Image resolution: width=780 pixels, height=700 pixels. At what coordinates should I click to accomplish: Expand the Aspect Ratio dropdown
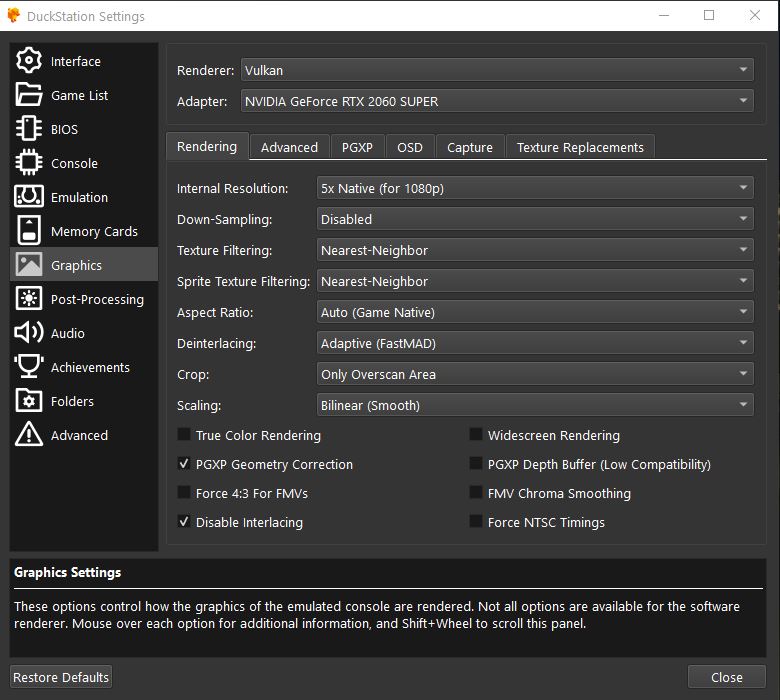click(x=535, y=312)
